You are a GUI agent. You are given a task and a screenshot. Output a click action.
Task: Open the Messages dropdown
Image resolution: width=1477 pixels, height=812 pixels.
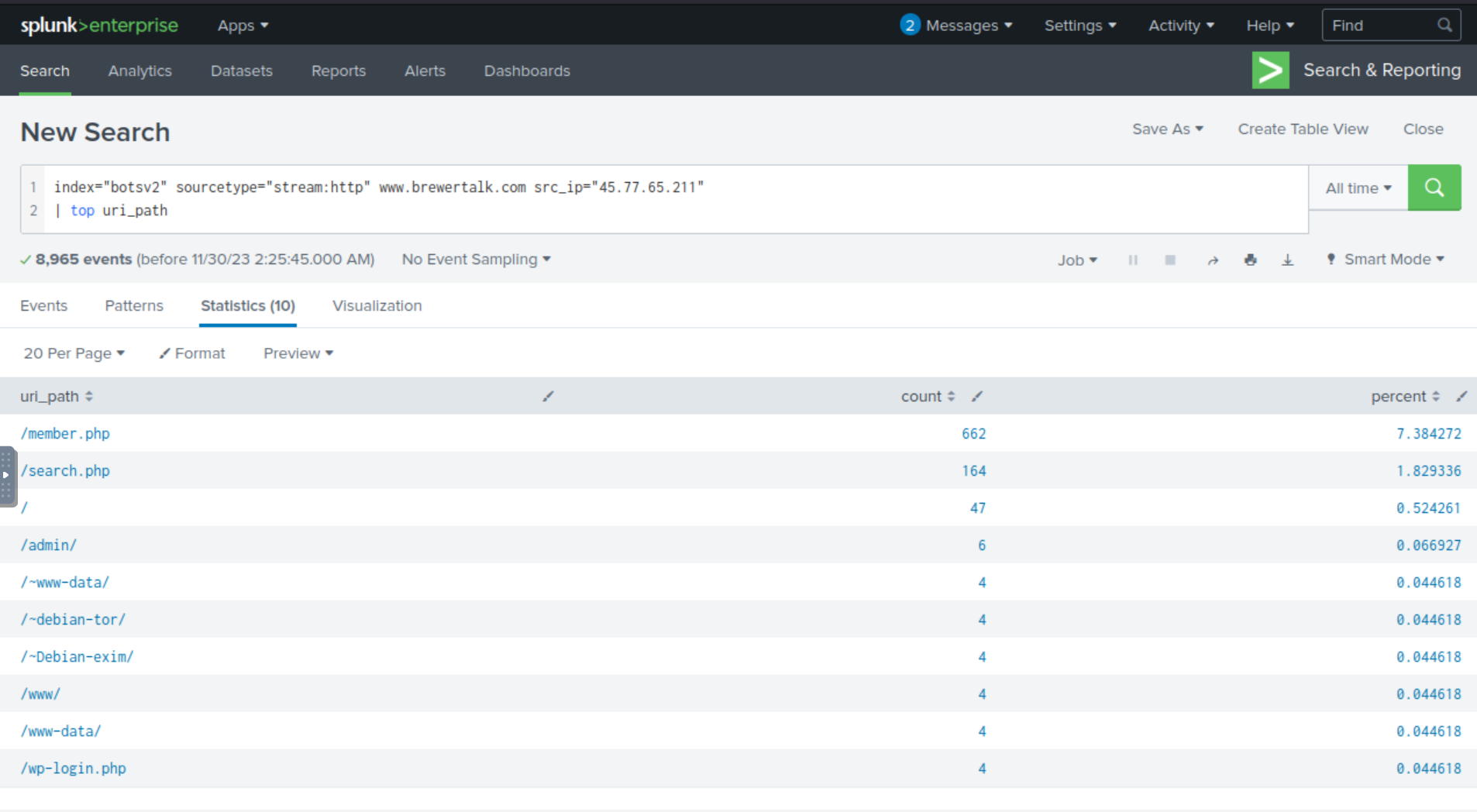coord(969,26)
